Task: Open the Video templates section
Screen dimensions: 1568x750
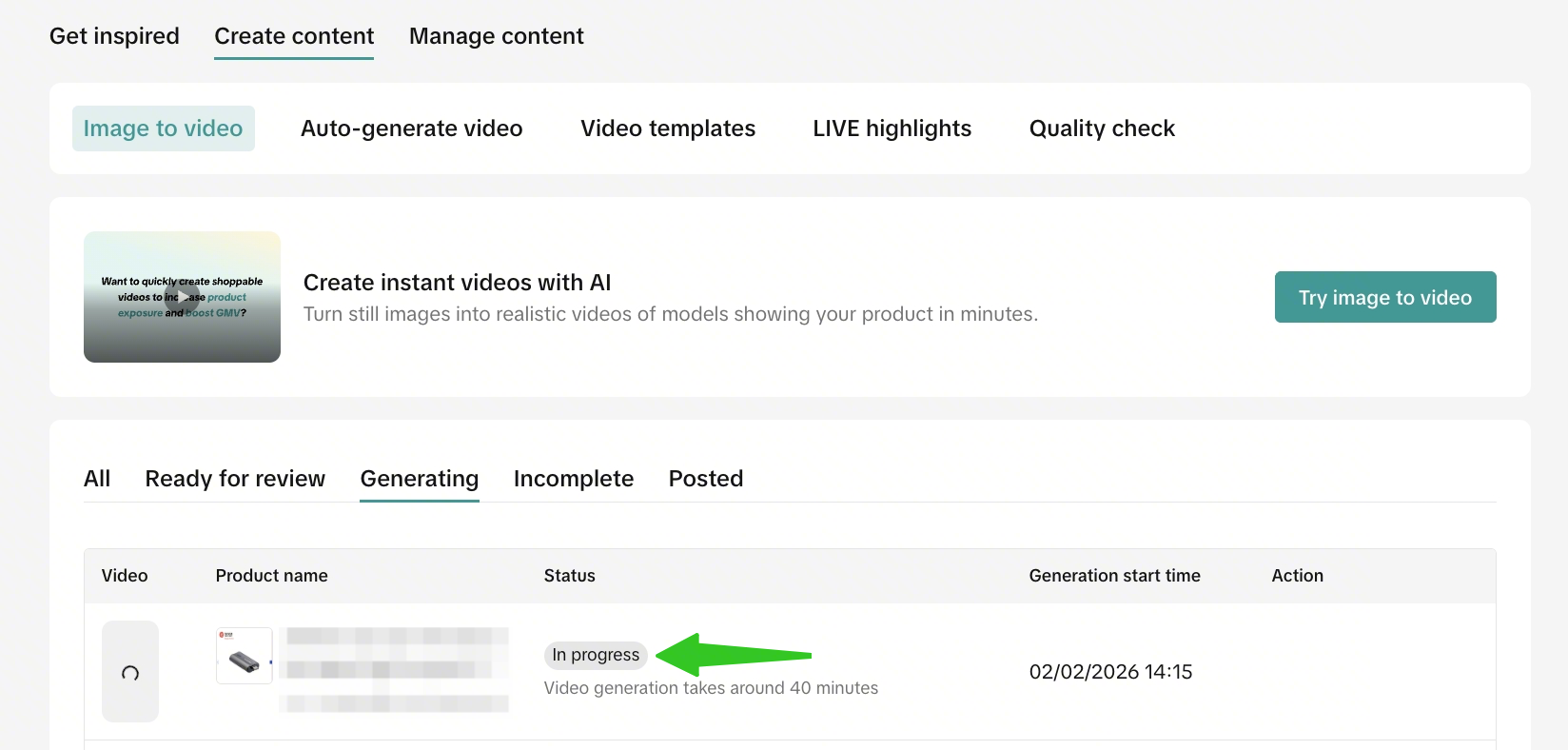Action: point(668,128)
